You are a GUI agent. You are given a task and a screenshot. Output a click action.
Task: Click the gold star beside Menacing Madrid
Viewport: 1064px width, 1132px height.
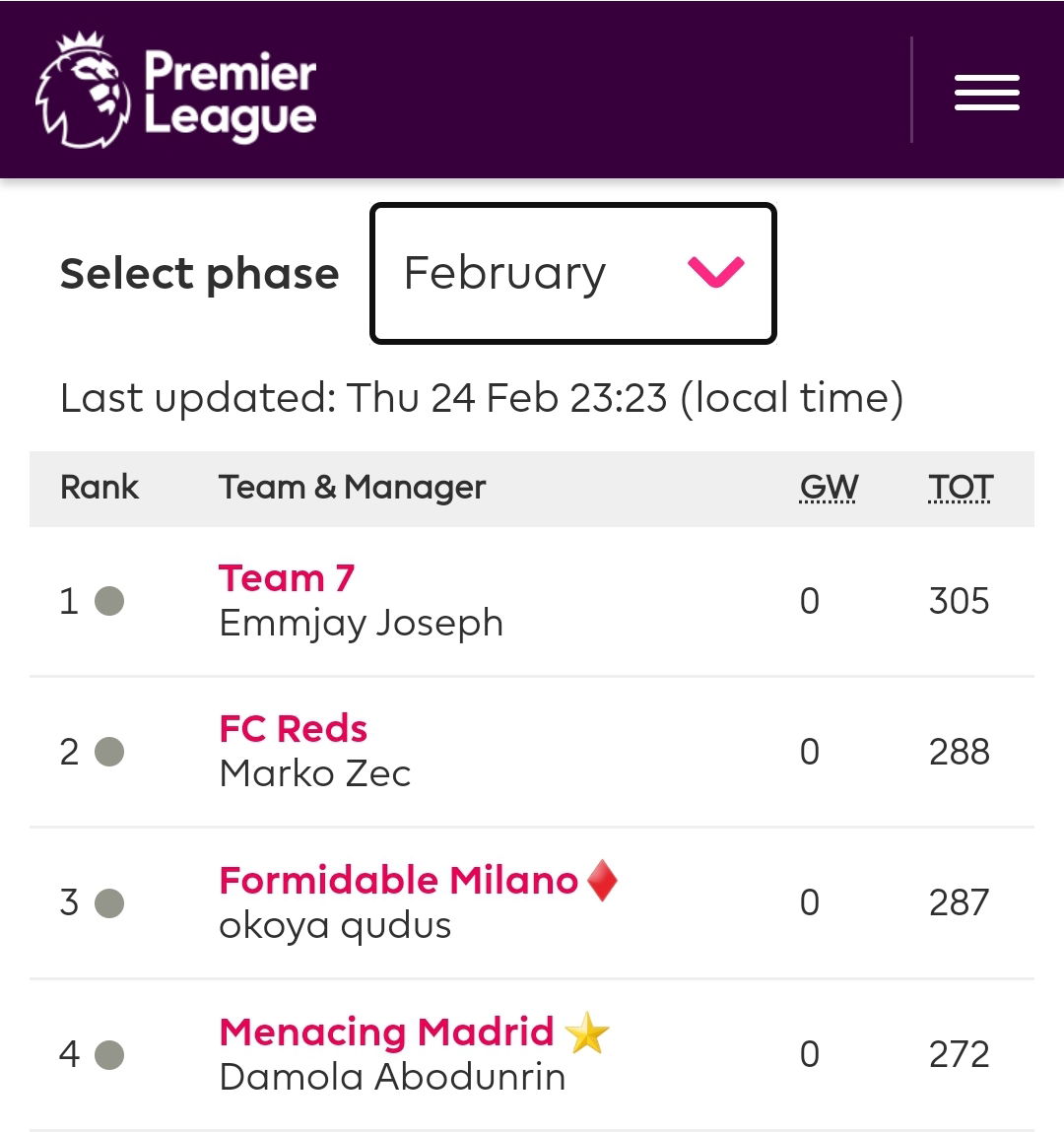pos(587,1032)
